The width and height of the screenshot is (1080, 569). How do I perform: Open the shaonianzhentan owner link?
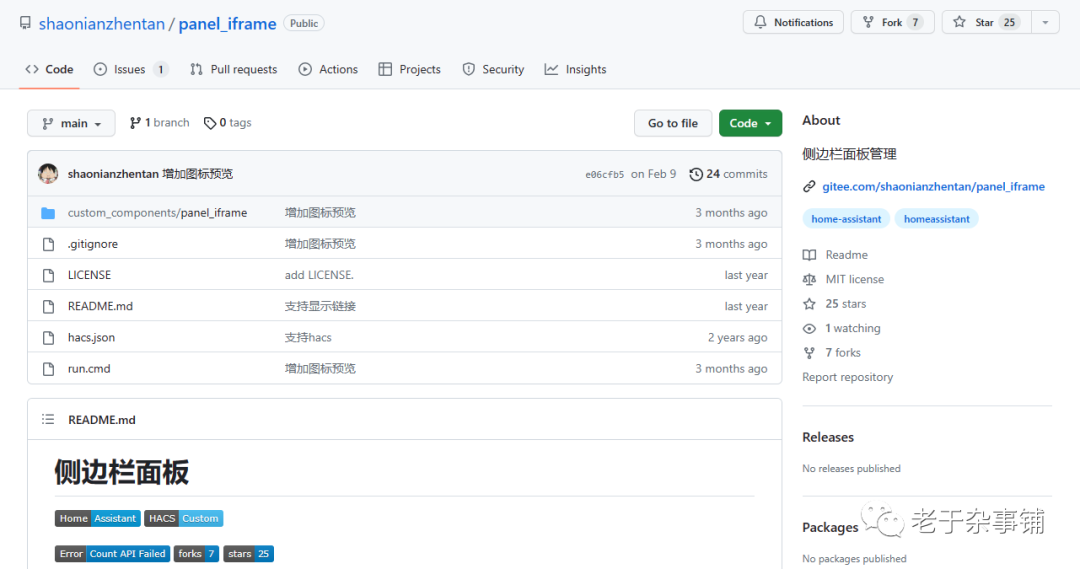tap(101, 23)
